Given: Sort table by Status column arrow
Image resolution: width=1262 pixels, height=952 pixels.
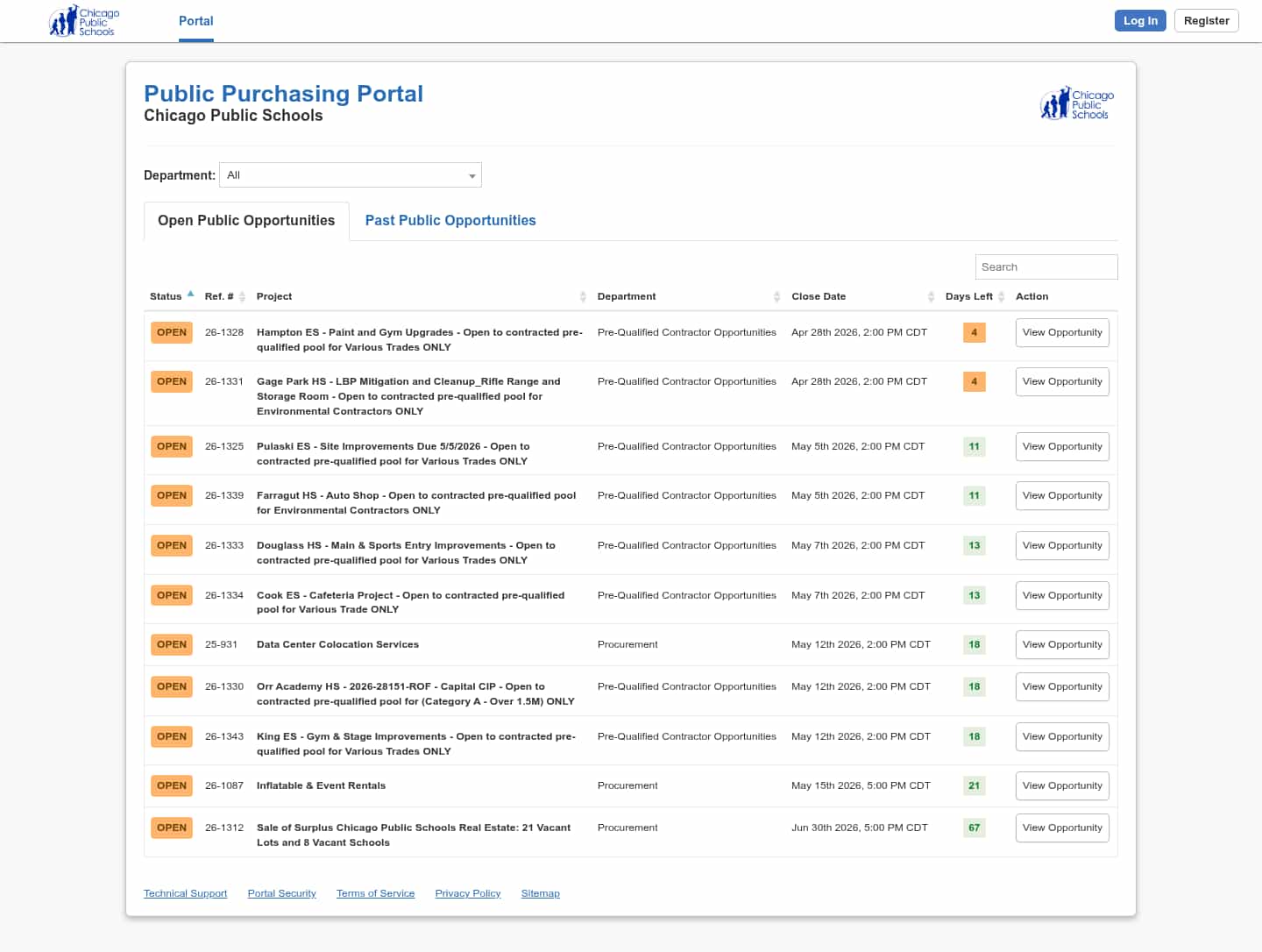Looking at the screenshot, I should click(190, 295).
